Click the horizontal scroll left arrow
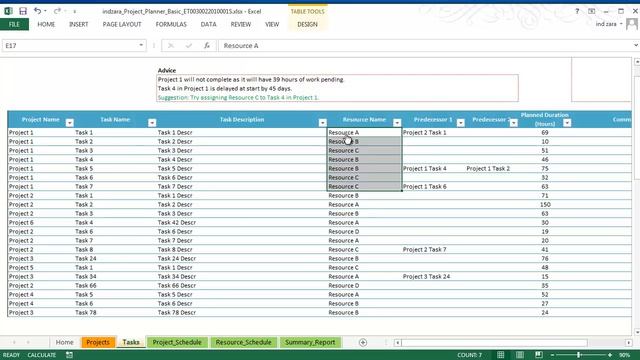640x360 pixels. [x=398, y=343]
